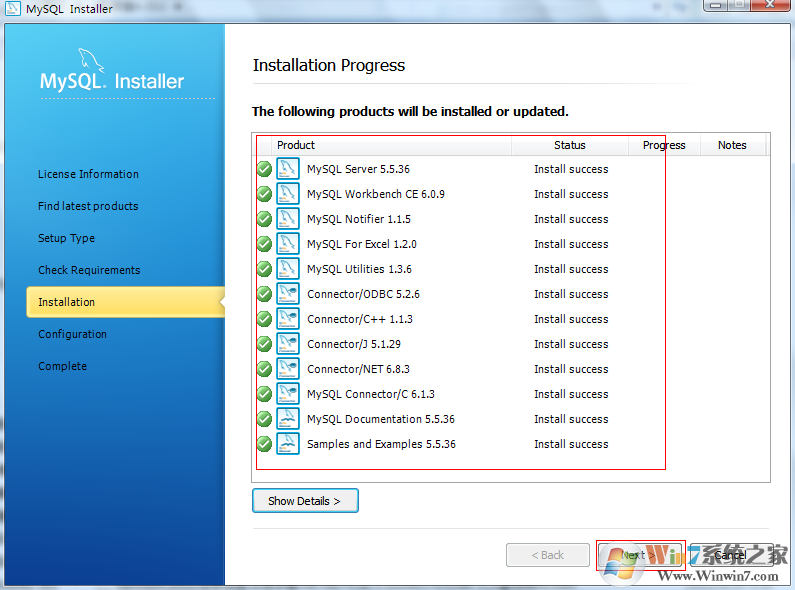Select the Connector/ODBC 5.2.6 row text
Screen dimensions: 795x590
[363, 294]
